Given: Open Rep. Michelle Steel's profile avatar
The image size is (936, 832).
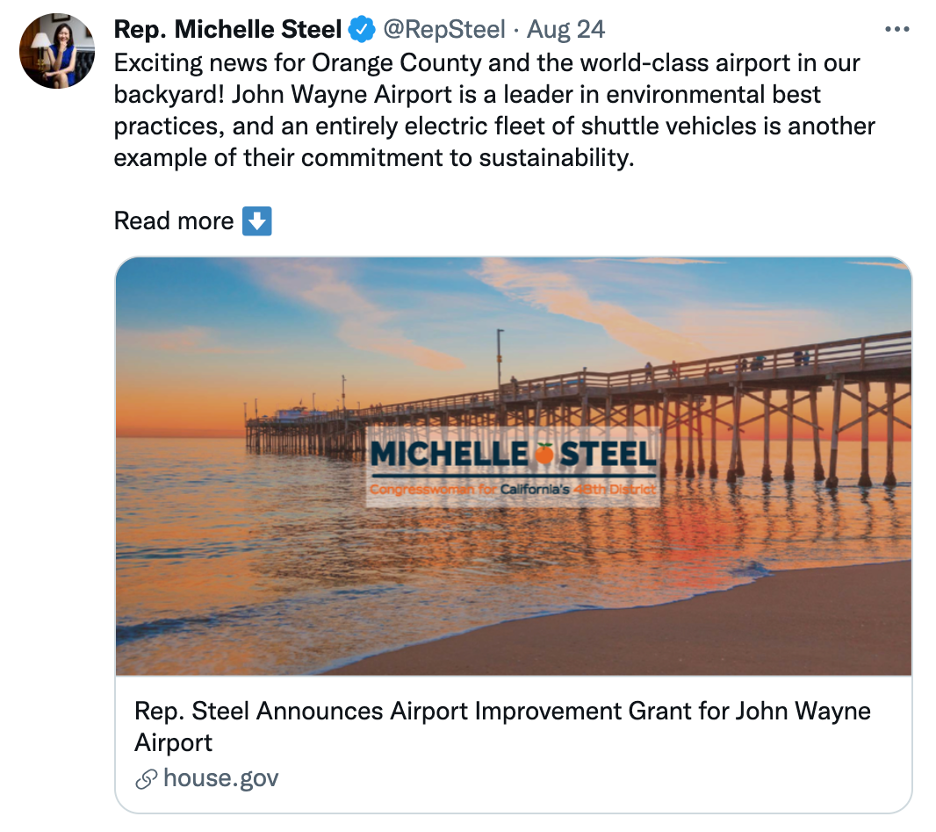Looking at the screenshot, I should tap(57, 51).
